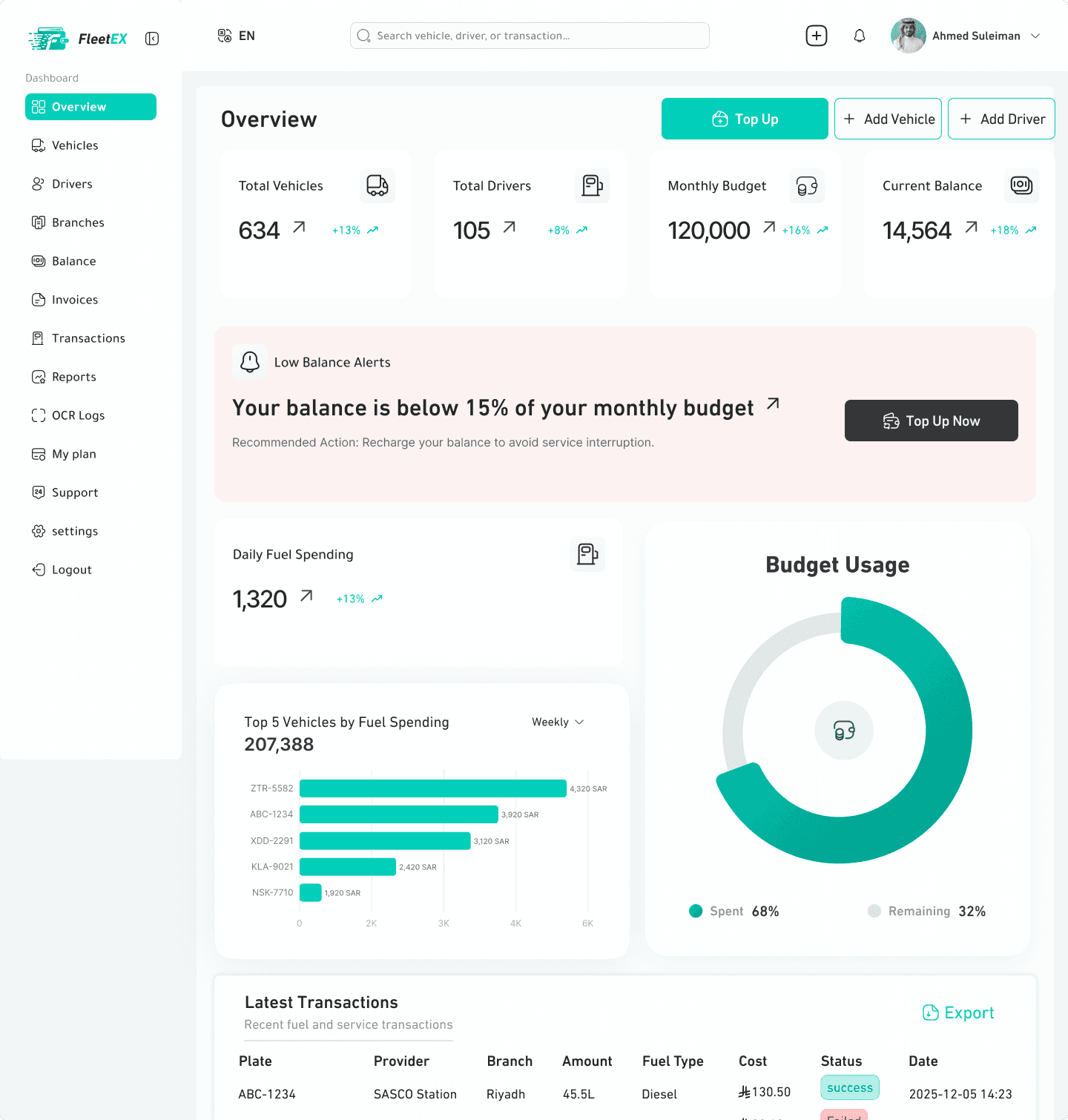Click the Low Balance Alerts bell icon
The width and height of the screenshot is (1068, 1120).
pos(250,362)
